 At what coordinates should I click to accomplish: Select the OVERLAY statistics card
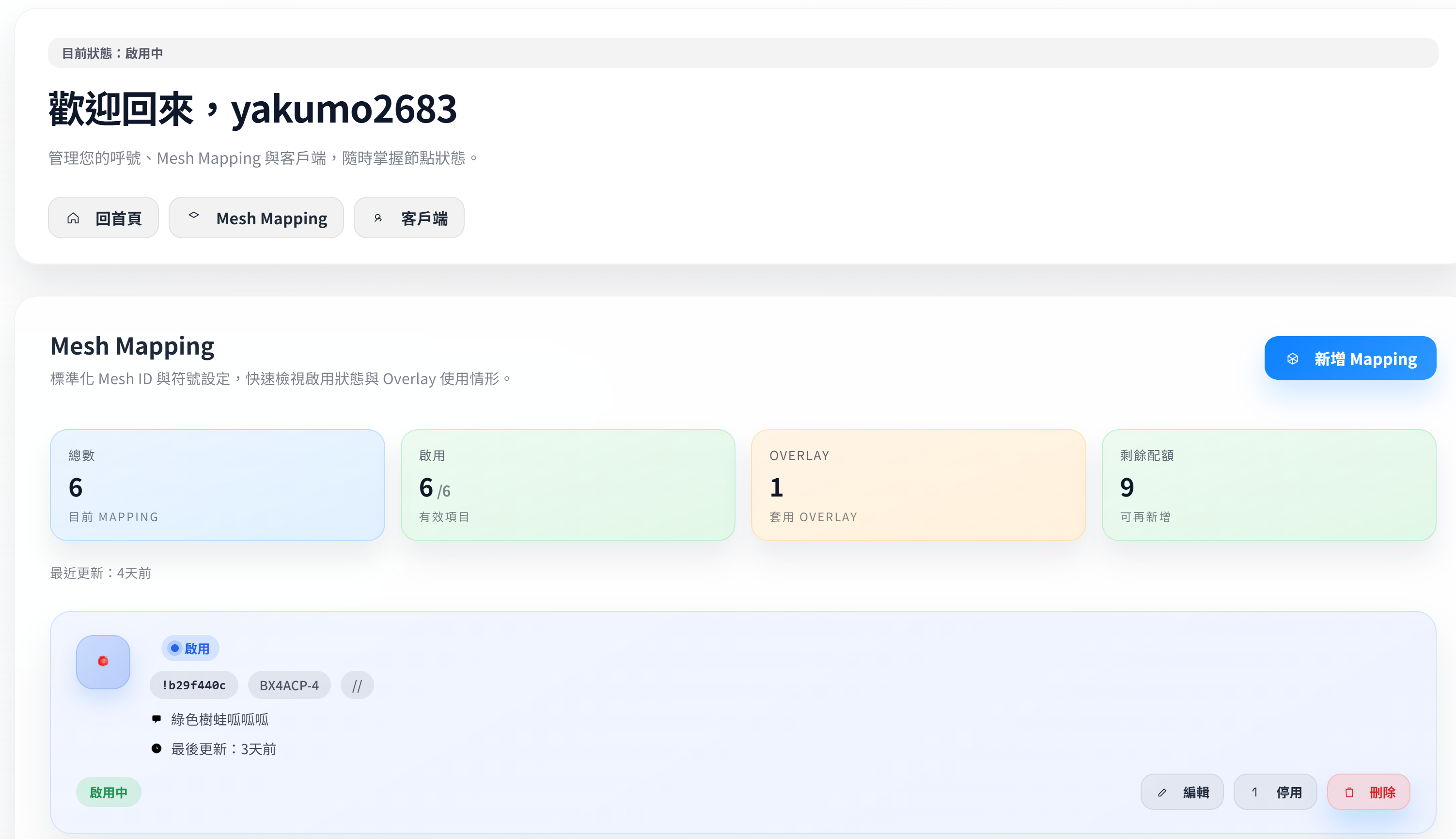(x=918, y=484)
